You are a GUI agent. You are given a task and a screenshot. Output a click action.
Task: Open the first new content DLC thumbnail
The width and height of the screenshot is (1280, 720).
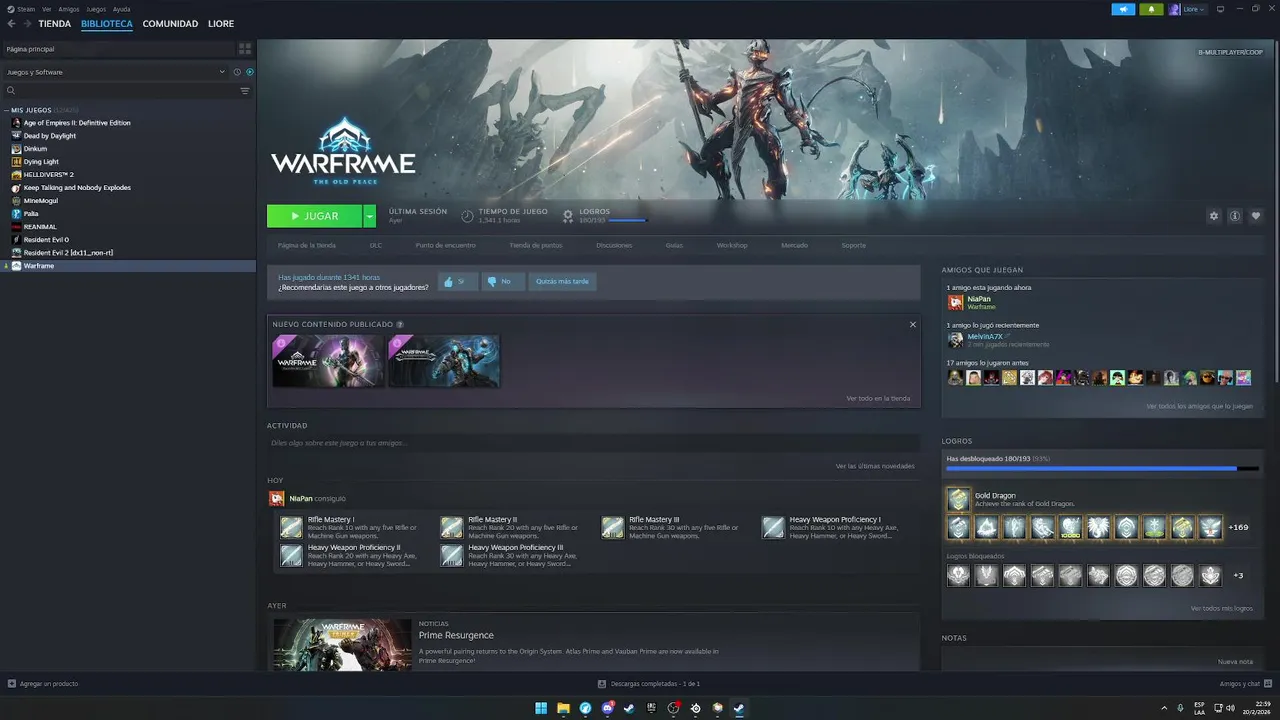click(x=328, y=361)
